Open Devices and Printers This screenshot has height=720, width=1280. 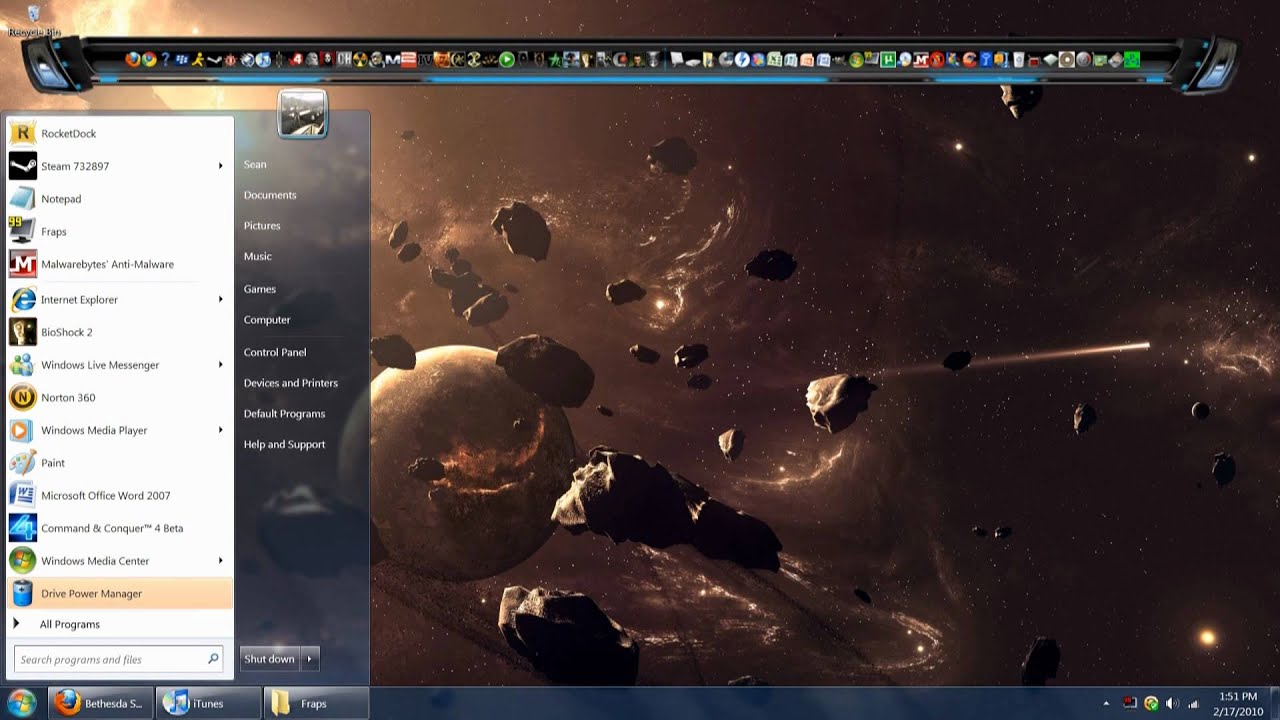(291, 383)
